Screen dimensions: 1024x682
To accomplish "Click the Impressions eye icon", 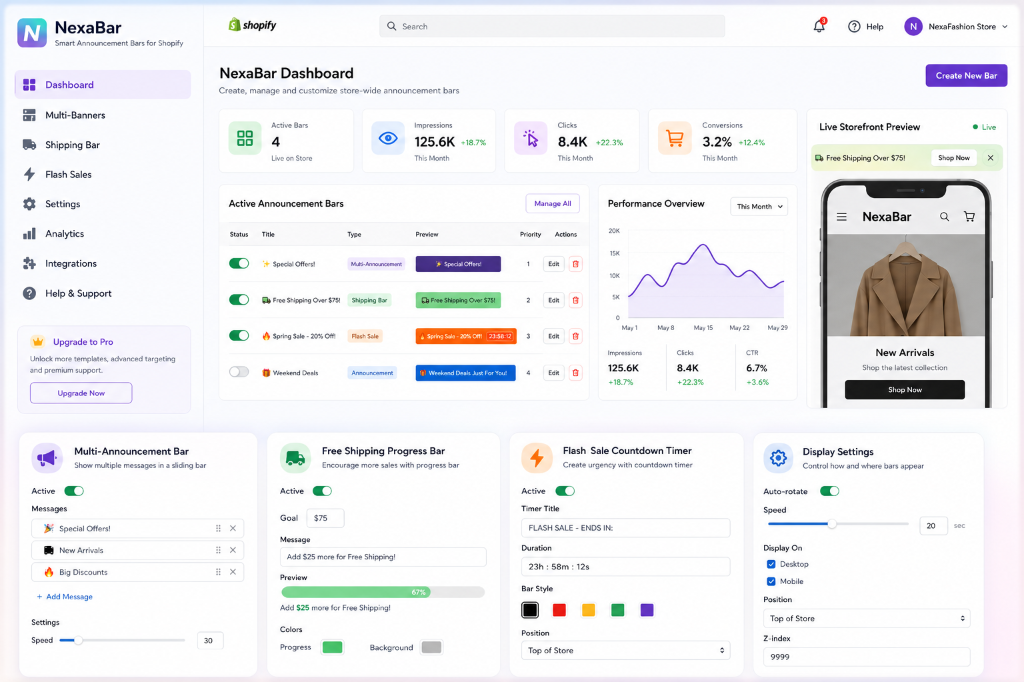I will click(388, 138).
